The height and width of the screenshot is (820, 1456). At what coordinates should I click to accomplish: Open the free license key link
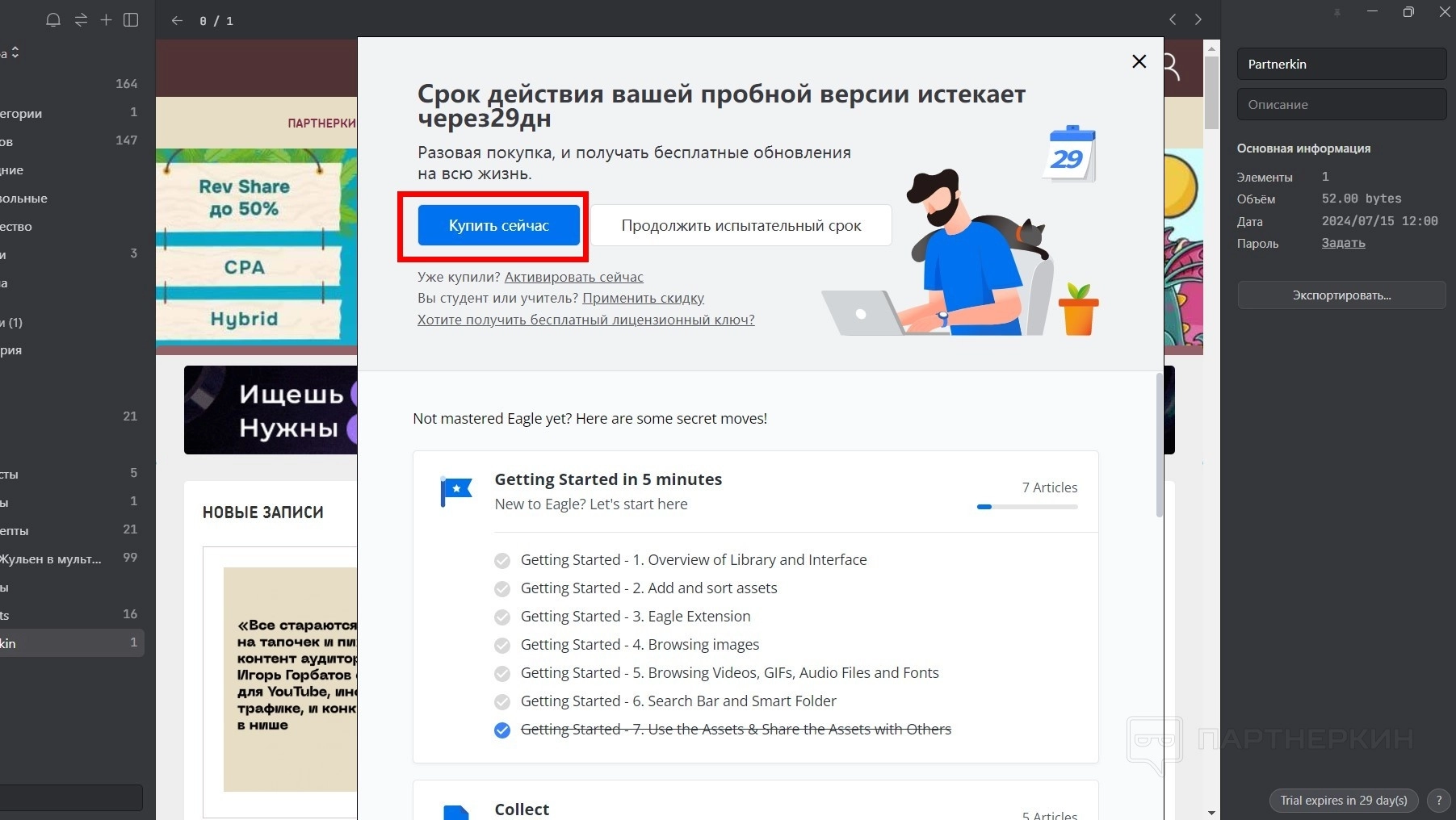586,320
